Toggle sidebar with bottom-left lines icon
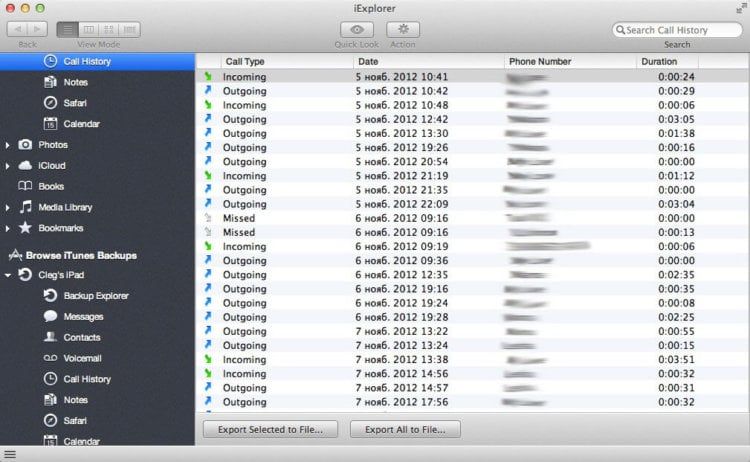 click(10, 454)
